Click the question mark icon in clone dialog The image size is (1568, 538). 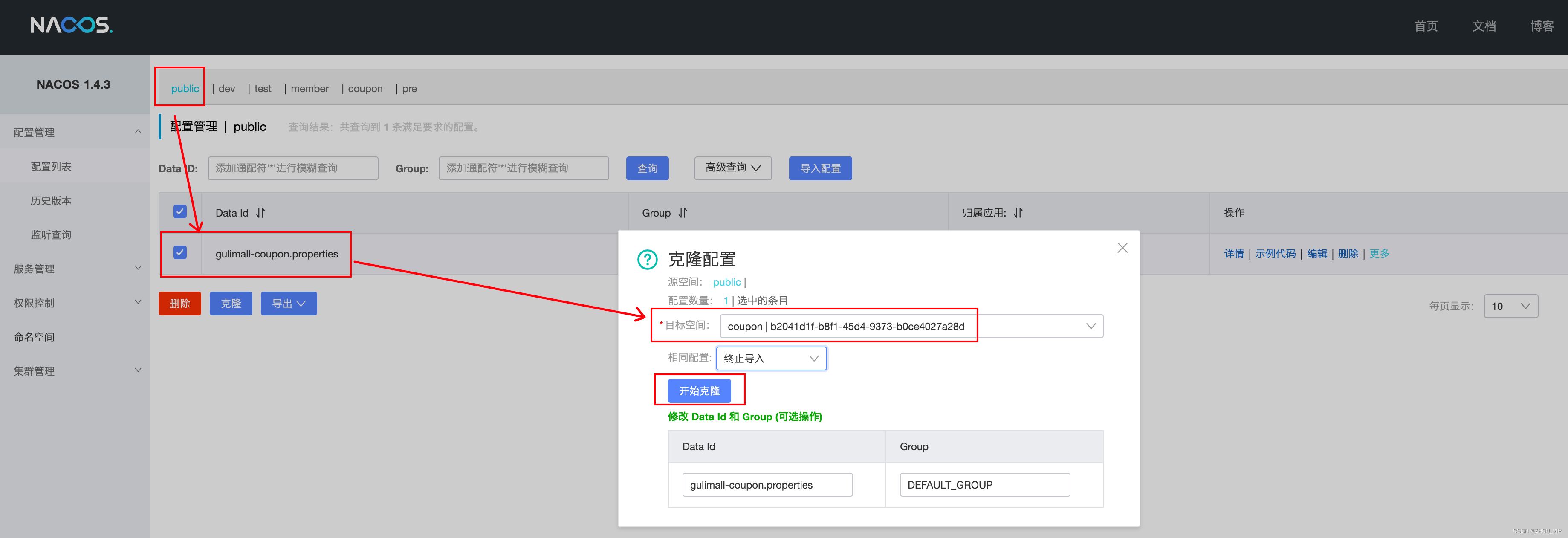(647, 260)
